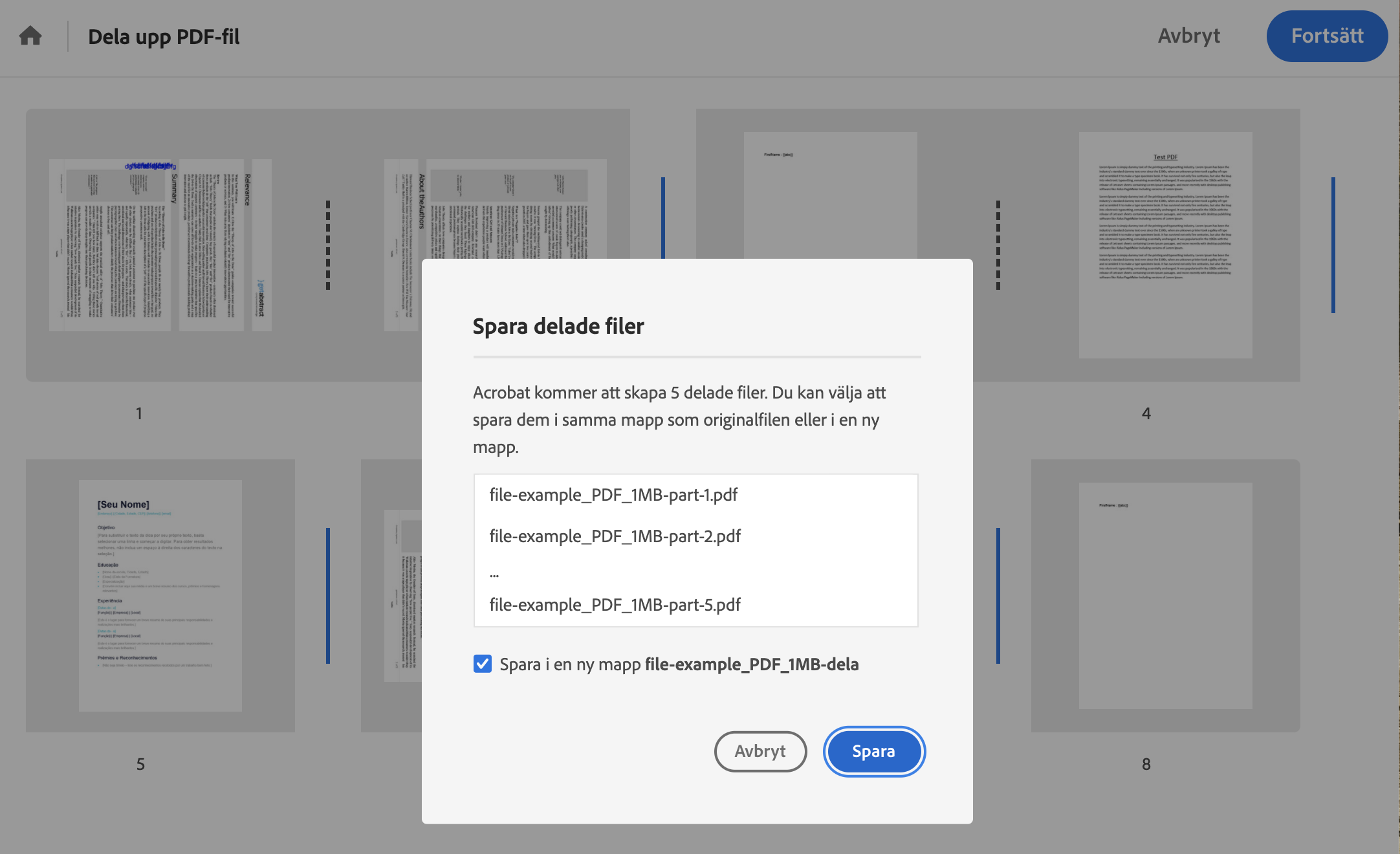Click Avbryt in the Spara delade filer dialog
This screenshot has width=1400, height=854.
point(760,751)
